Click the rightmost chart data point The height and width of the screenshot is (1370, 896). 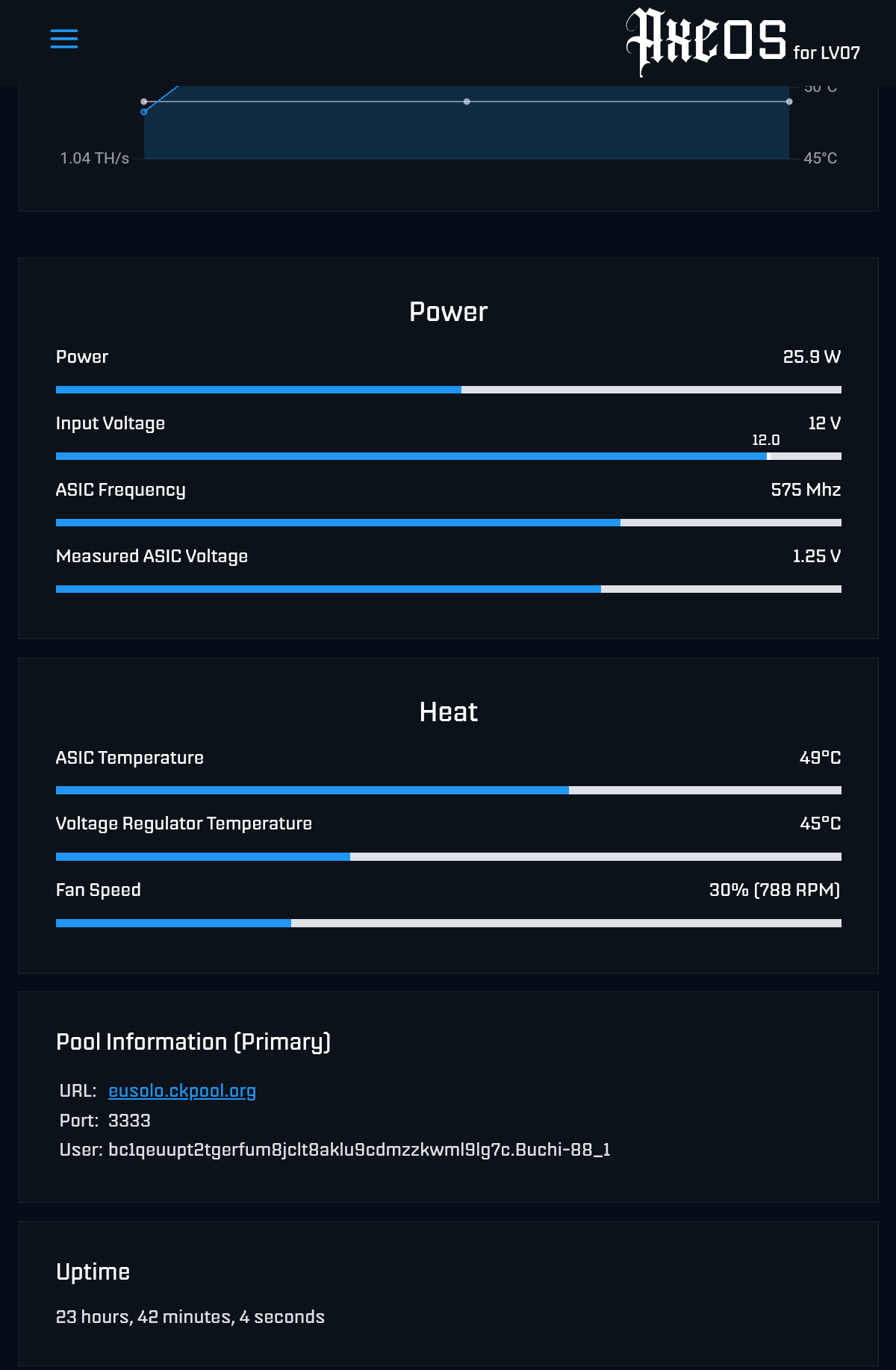789,102
